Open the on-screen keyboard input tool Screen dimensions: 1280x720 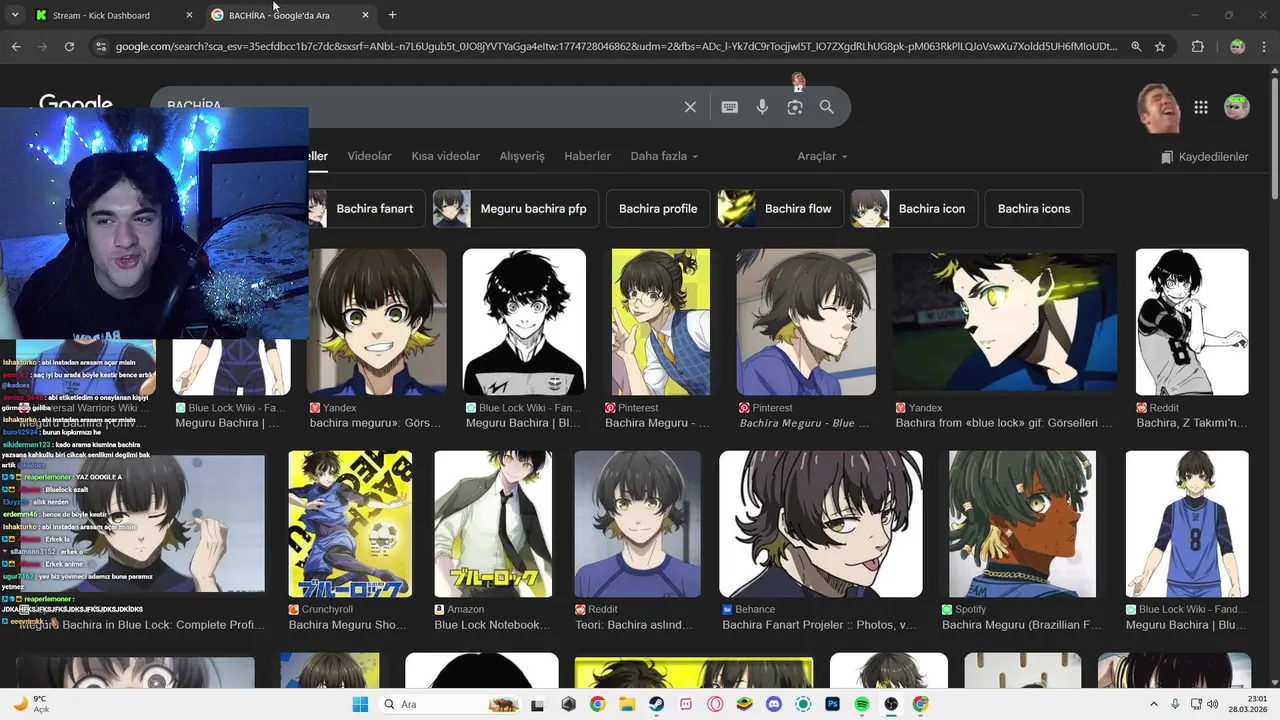pos(730,107)
